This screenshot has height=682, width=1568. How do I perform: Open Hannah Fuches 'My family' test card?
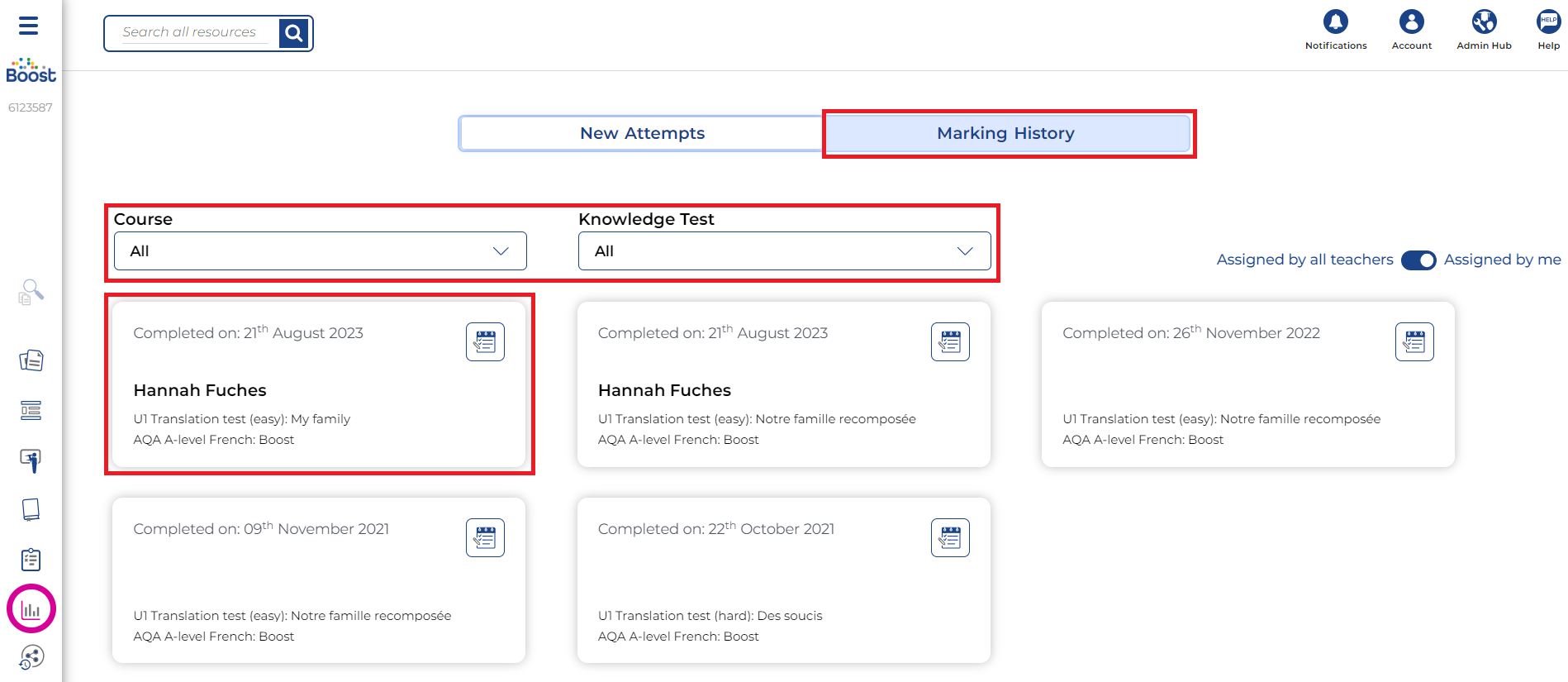click(x=319, y=390)
